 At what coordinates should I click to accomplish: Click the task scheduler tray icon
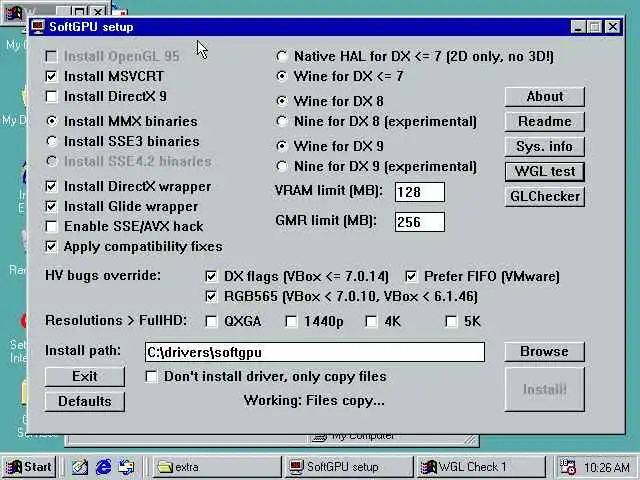[x=568, y=467]
